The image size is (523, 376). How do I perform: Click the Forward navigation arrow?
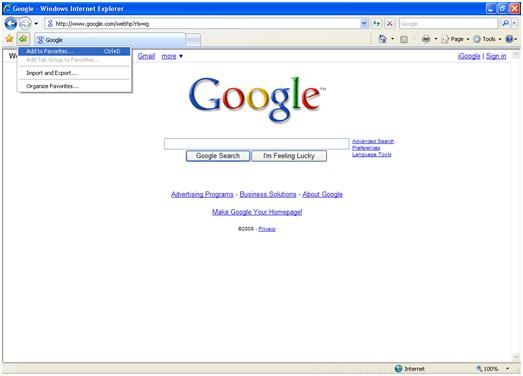click(25, 24)
